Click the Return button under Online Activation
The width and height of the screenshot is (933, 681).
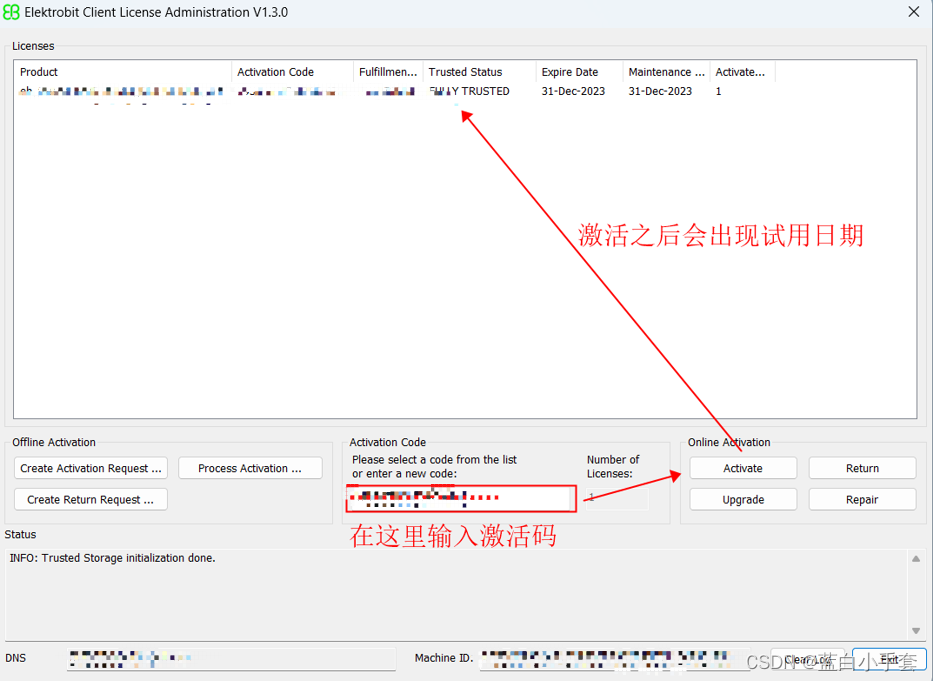click(862, 468)
